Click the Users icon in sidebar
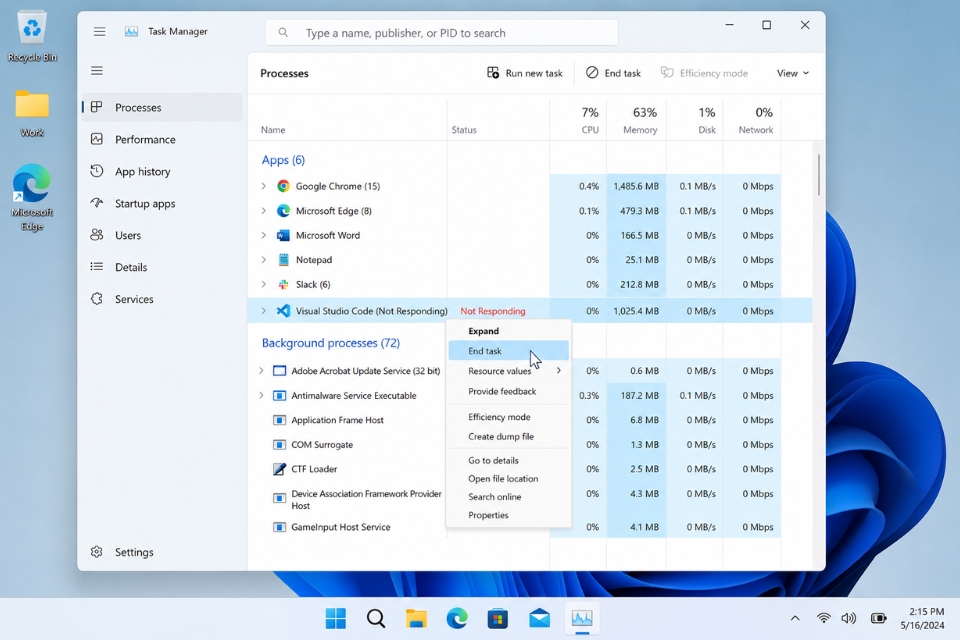960x640 pixels. point(97,235)
